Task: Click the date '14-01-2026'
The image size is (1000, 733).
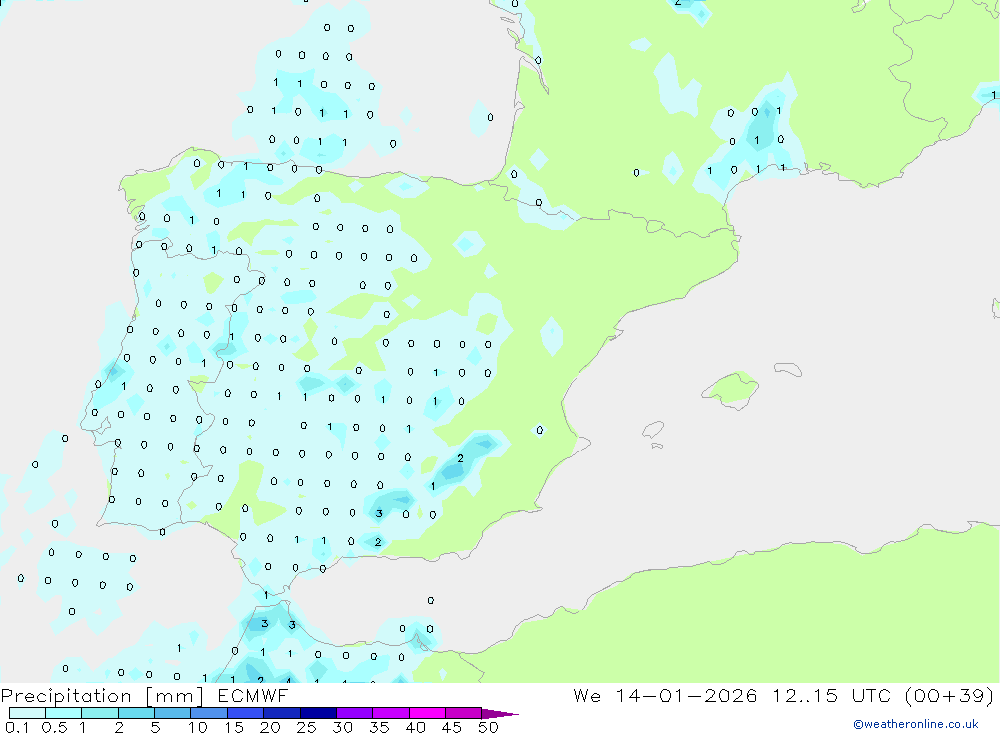Action: (x=686, y=696)
